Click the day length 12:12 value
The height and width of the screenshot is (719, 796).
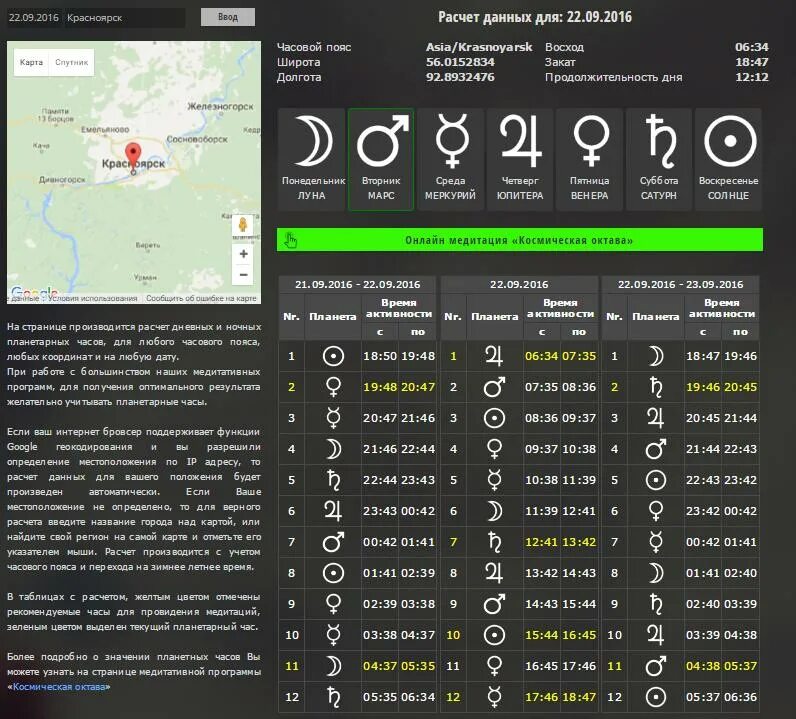tap(751, 77)
